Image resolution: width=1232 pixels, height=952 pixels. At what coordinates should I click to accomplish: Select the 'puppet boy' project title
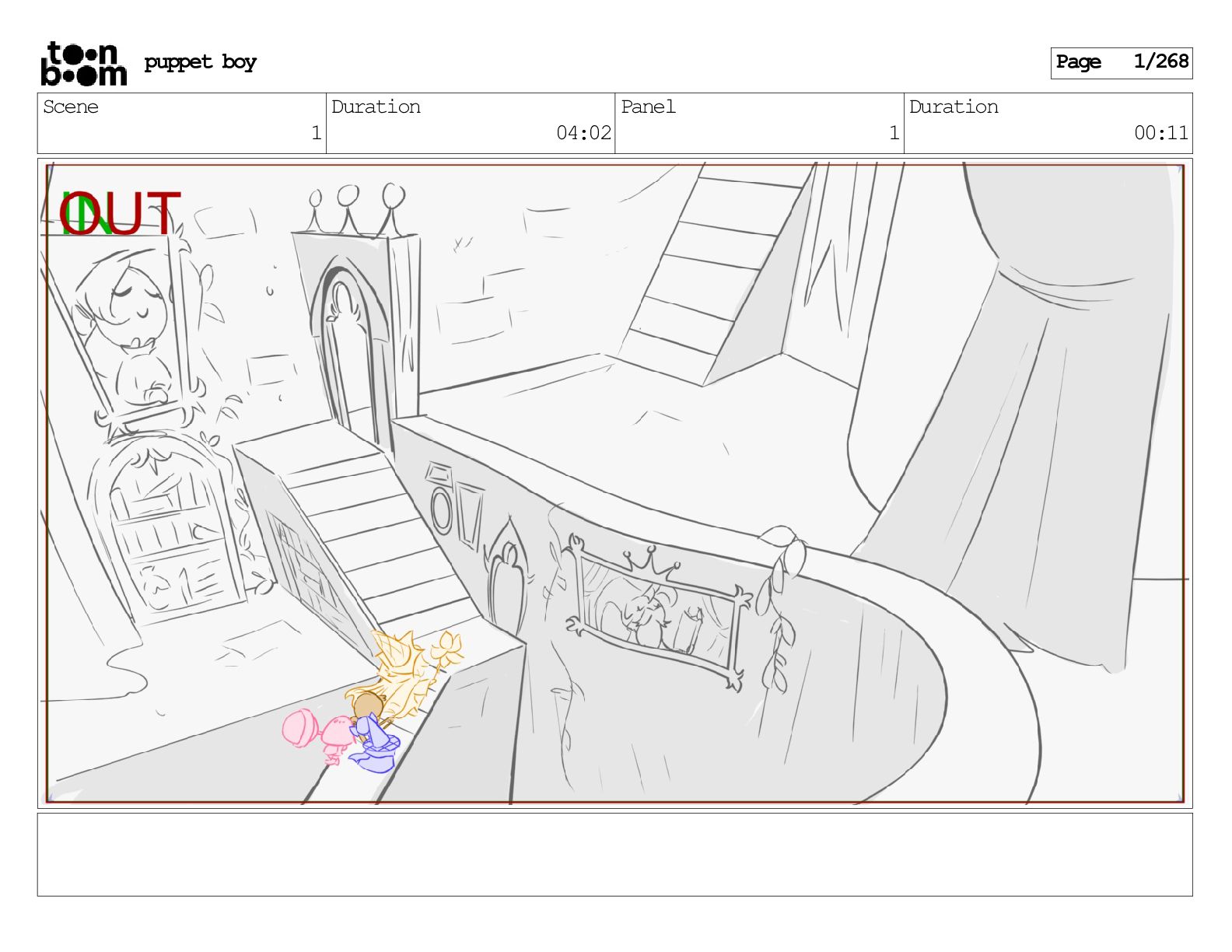[x=200, y=62]
